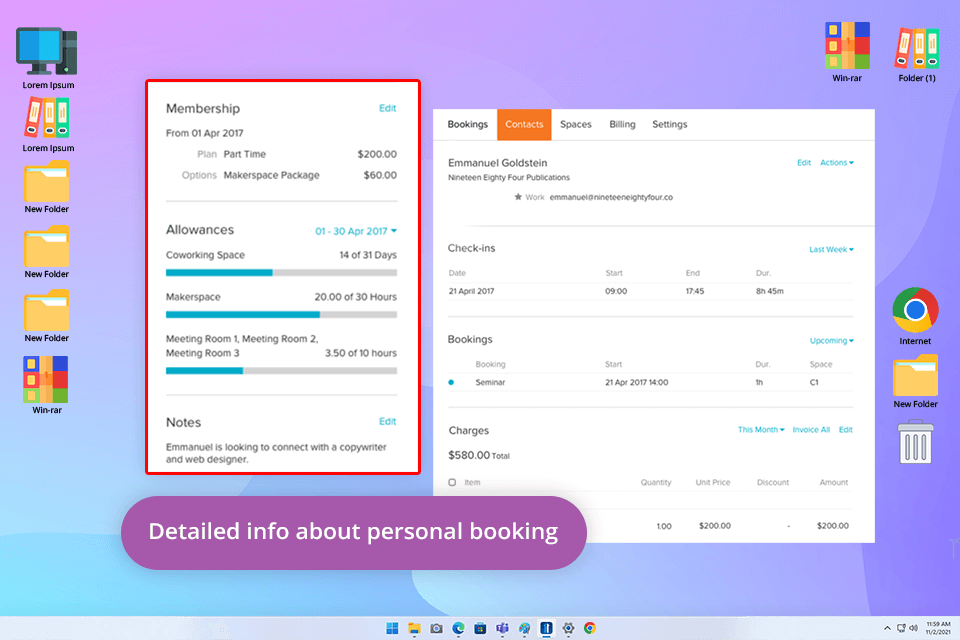The image size is (960, 640).
Task: Open the Upcoming bookings filter dropdown
Action: tap(831, 341)
